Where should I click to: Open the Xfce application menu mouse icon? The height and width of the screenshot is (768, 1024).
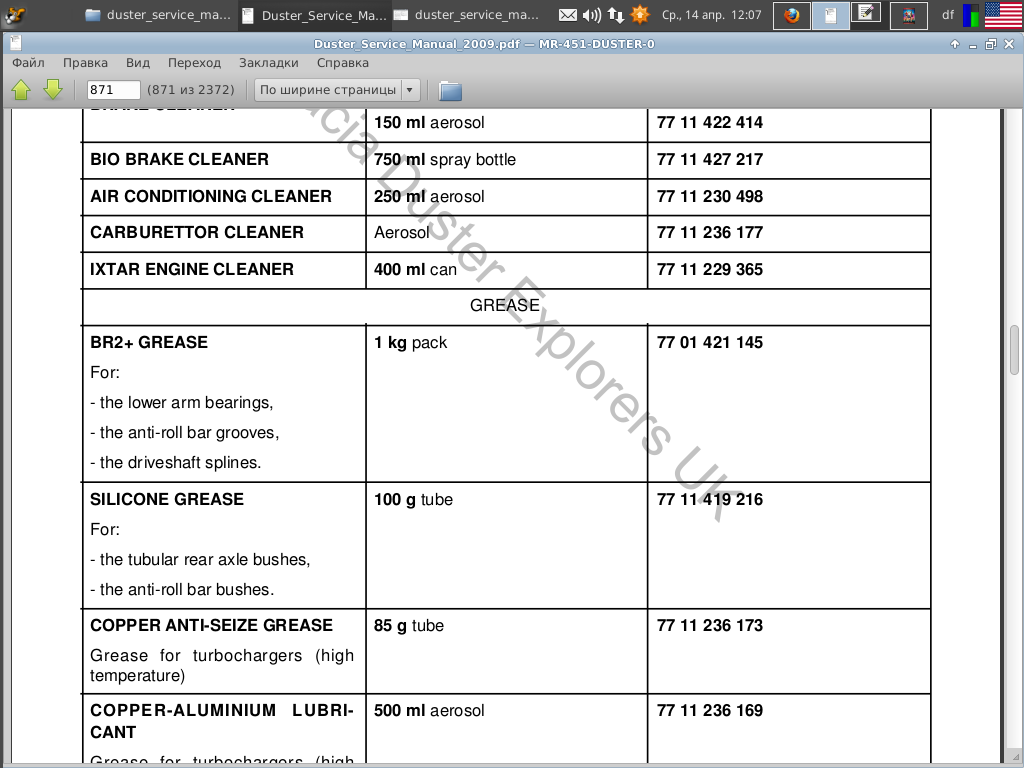[15, 14]
